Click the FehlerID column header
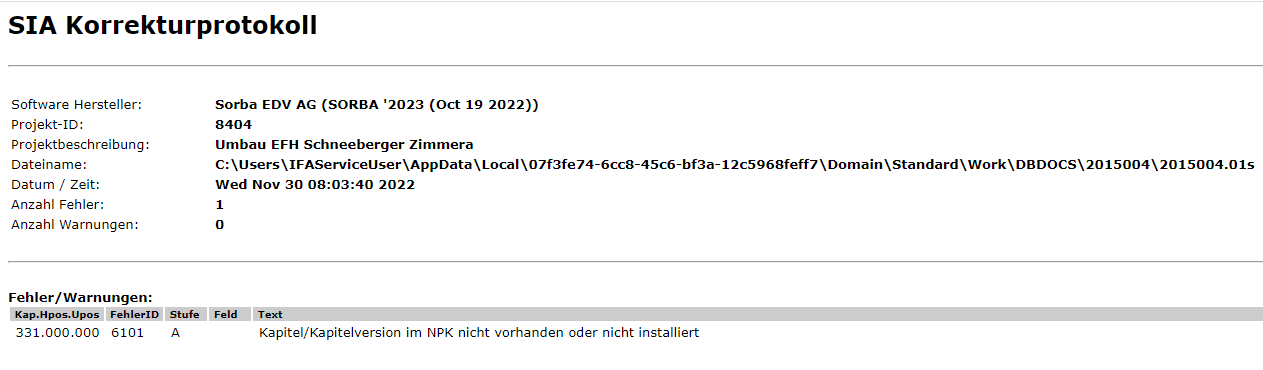The height and width of the screenshot is (370, 1263). (x=135, y=314)
